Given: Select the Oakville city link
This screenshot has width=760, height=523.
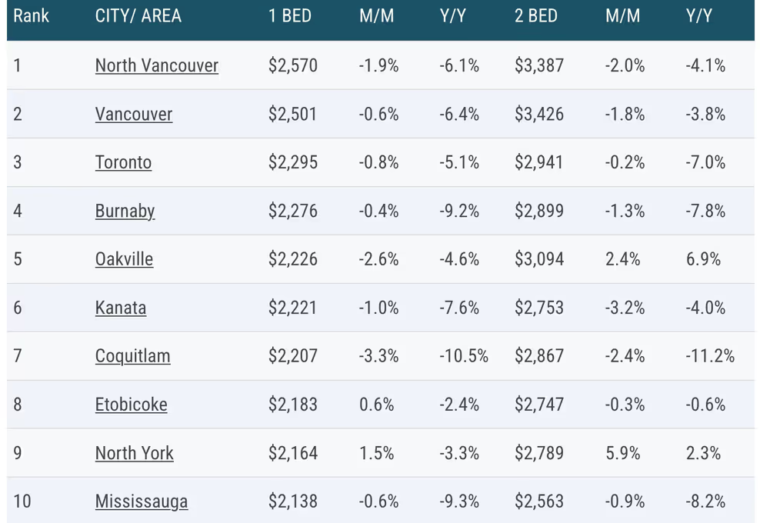Looking at the screenshot, I should 124,259.
